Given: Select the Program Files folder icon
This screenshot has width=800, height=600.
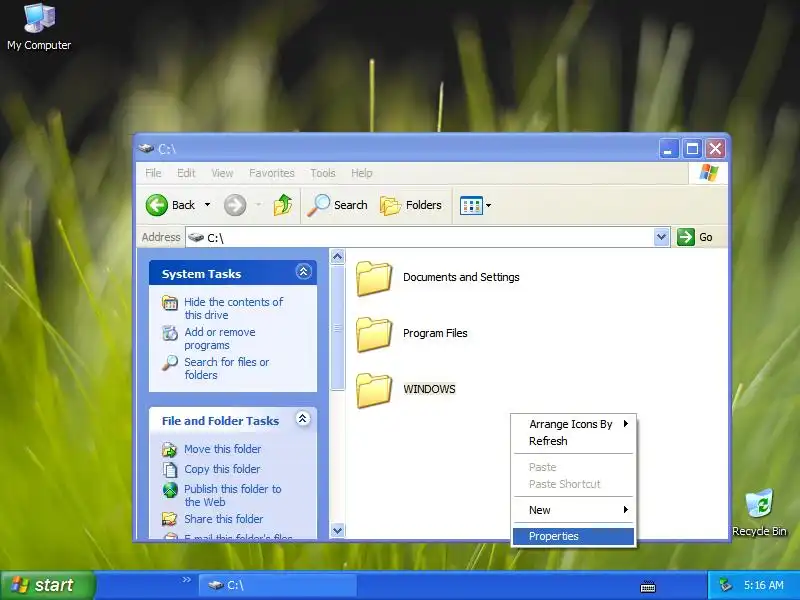Looking at the screenshot, I should (x=374, y=334).
